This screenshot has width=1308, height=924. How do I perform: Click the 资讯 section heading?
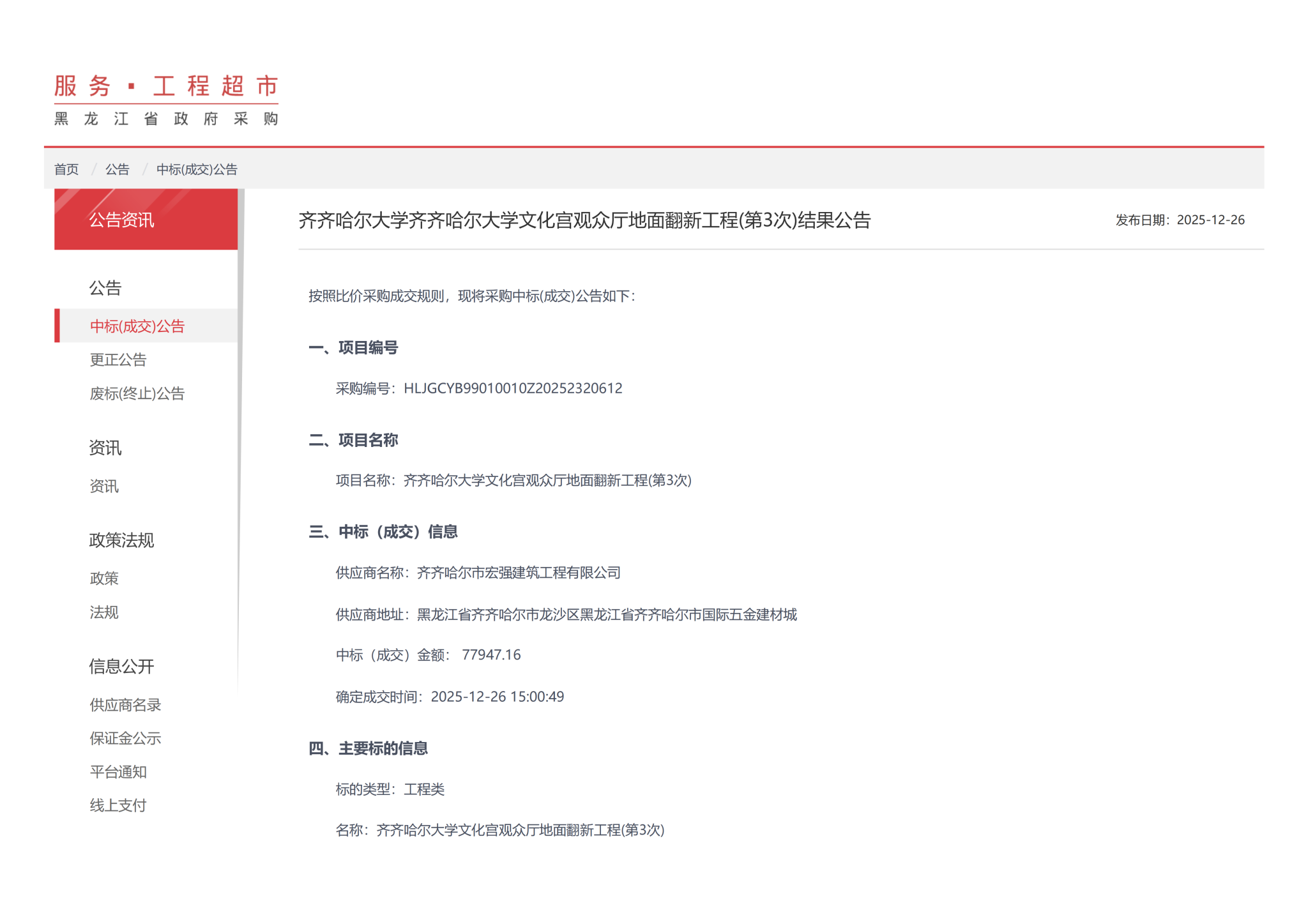coord(105,448)
